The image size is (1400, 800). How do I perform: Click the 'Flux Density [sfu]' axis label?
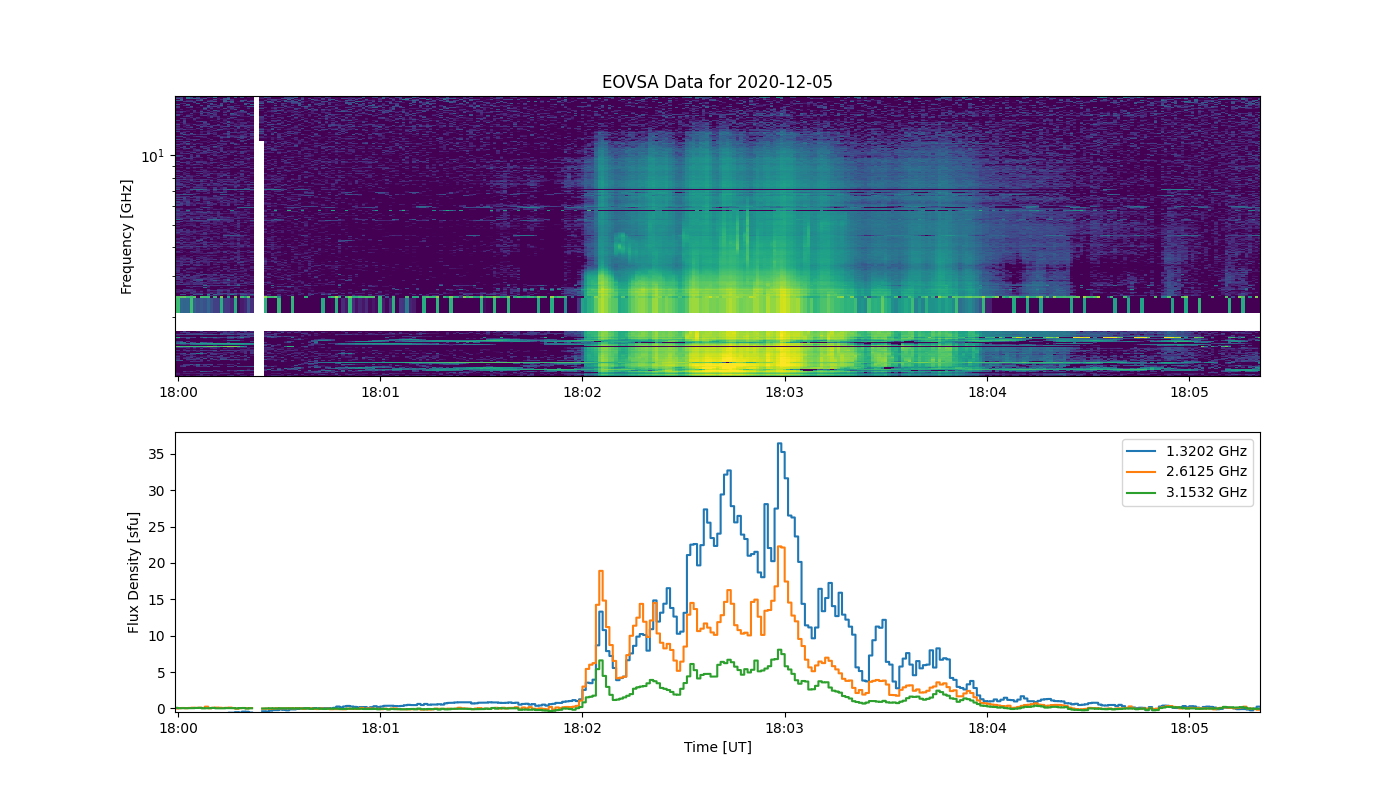(133, 572)
